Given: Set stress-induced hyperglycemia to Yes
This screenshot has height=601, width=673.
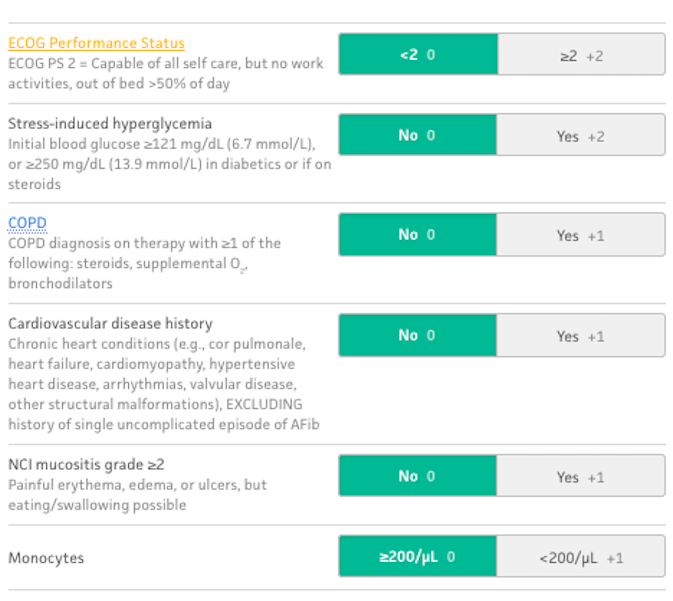Looking at the screenshot, I should (x=581, y=135).
